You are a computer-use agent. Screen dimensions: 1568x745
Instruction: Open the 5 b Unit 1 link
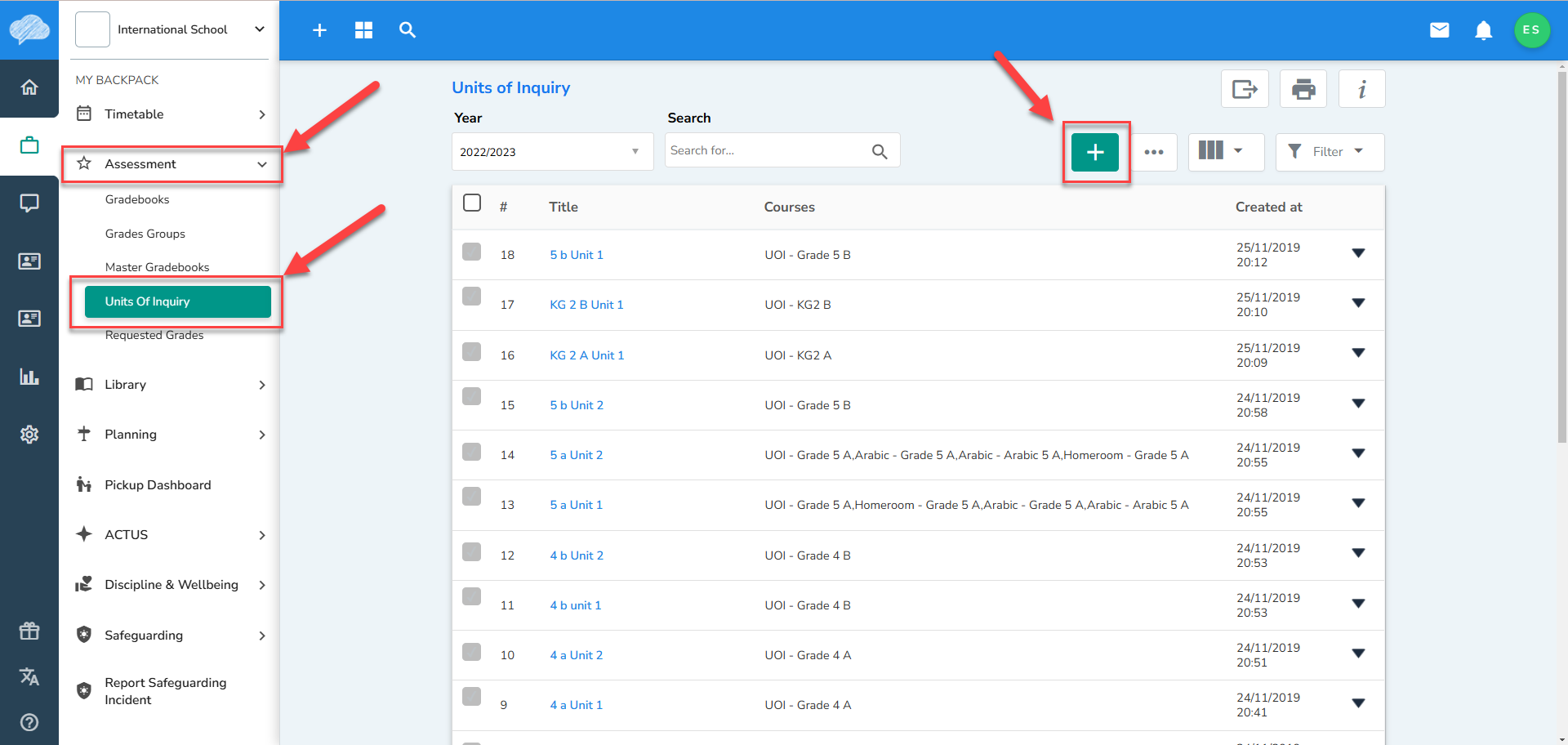[577, 255]
